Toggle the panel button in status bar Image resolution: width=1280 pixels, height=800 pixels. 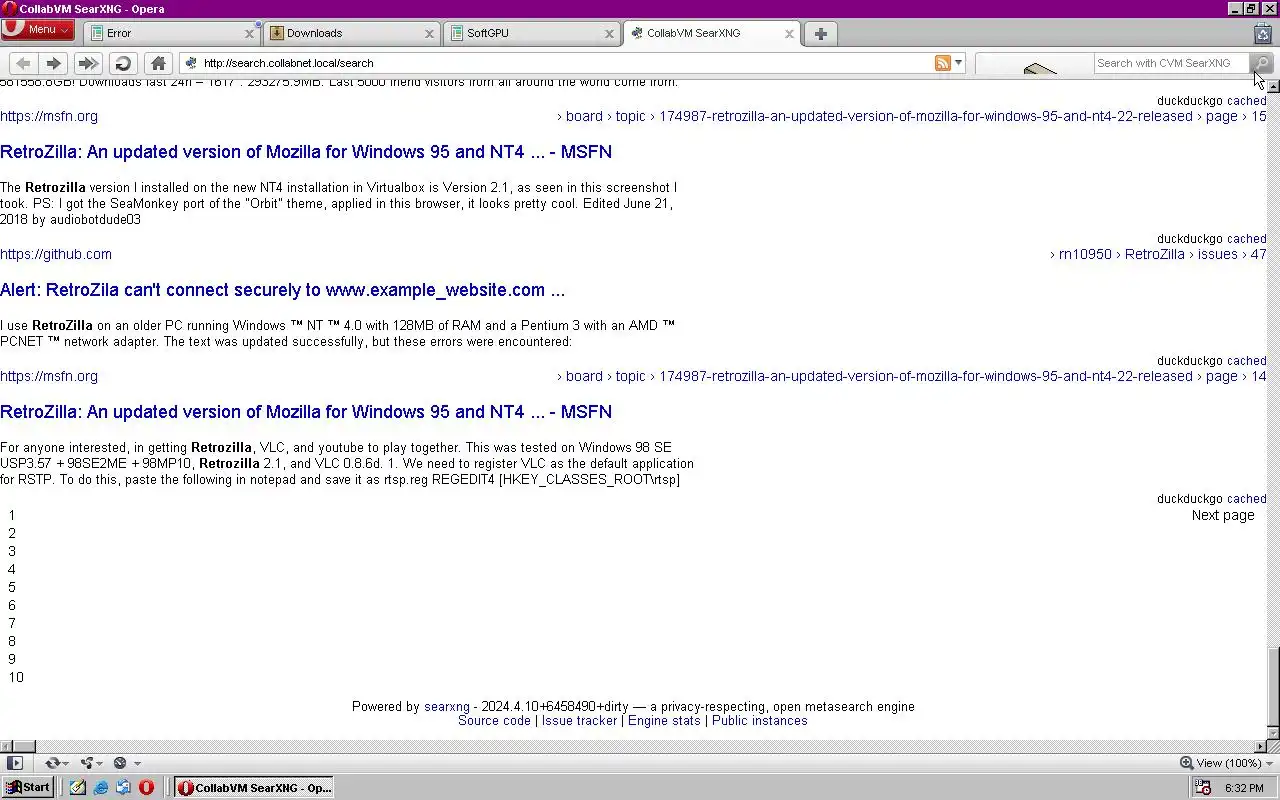[x=14, y=763]
